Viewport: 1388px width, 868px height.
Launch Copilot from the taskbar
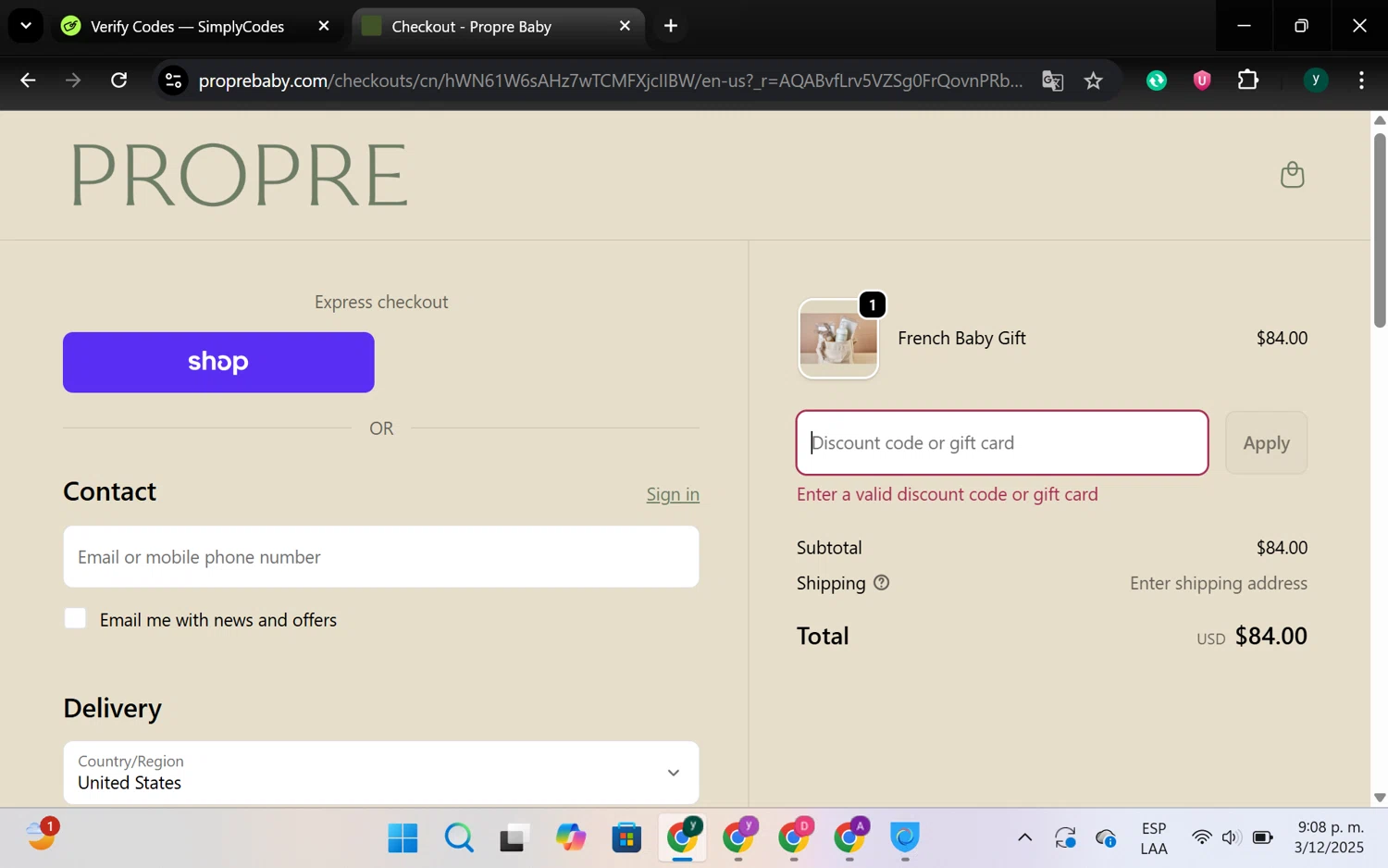[x=571, y=837]
